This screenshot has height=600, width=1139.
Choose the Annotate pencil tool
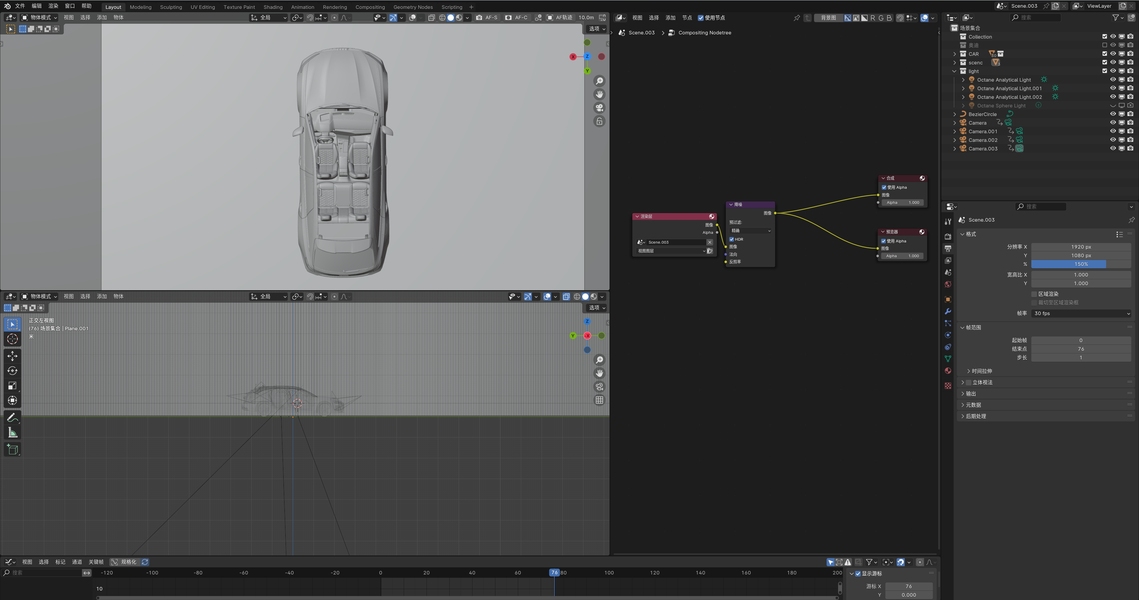coord(12,417)
